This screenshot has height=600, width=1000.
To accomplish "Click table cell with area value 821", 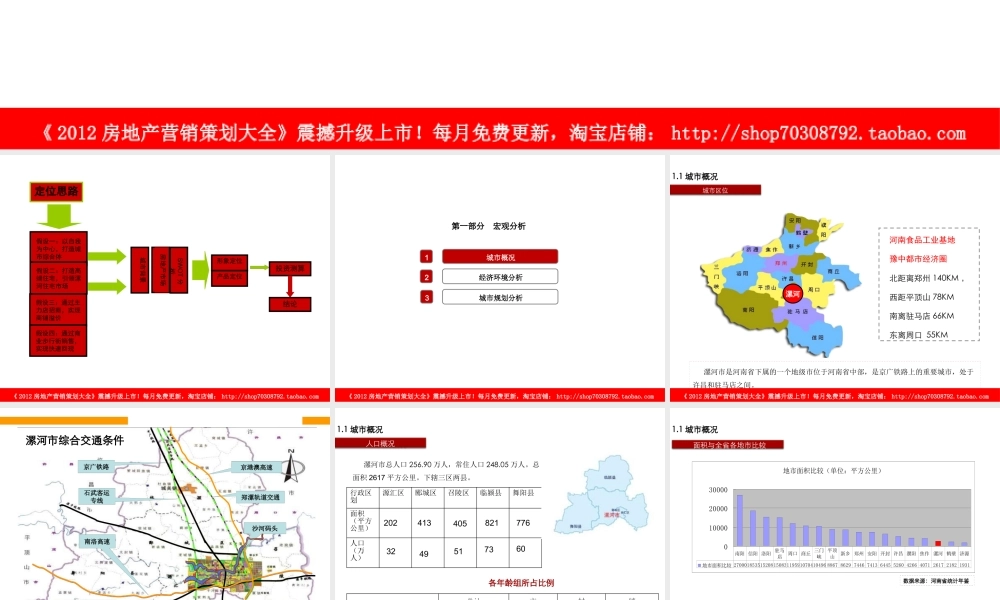I will click(492, 523).
